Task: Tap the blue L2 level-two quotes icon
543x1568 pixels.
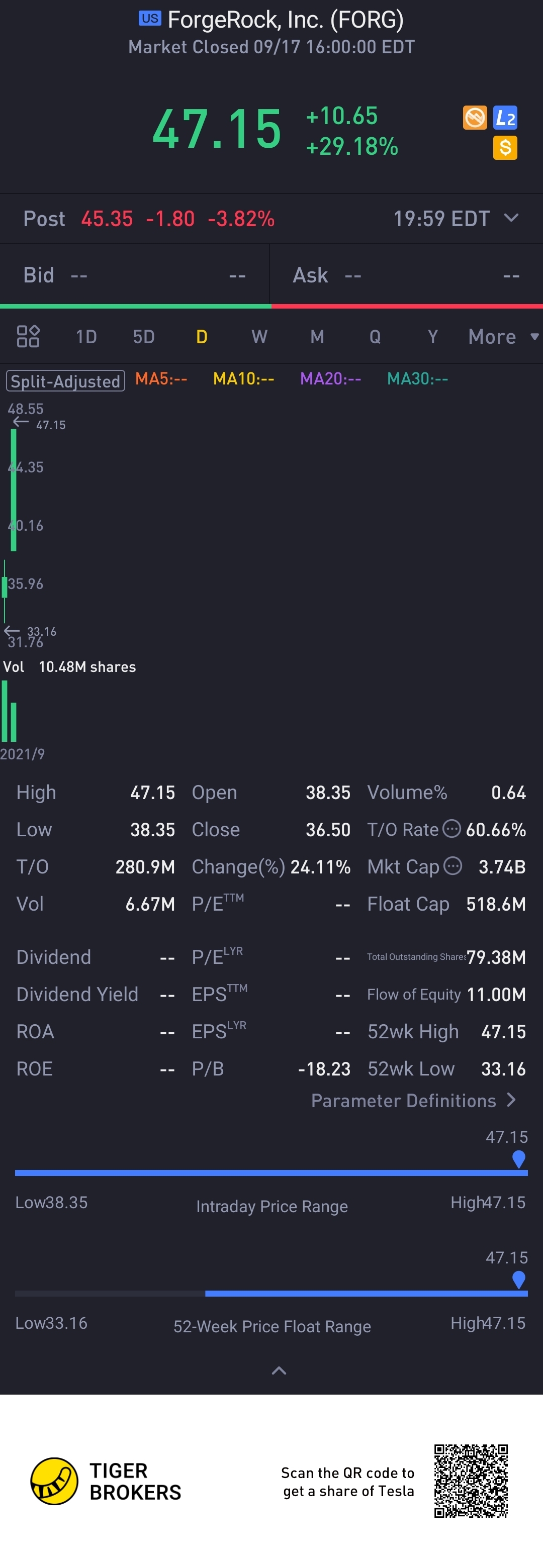Action: point(505,118)
